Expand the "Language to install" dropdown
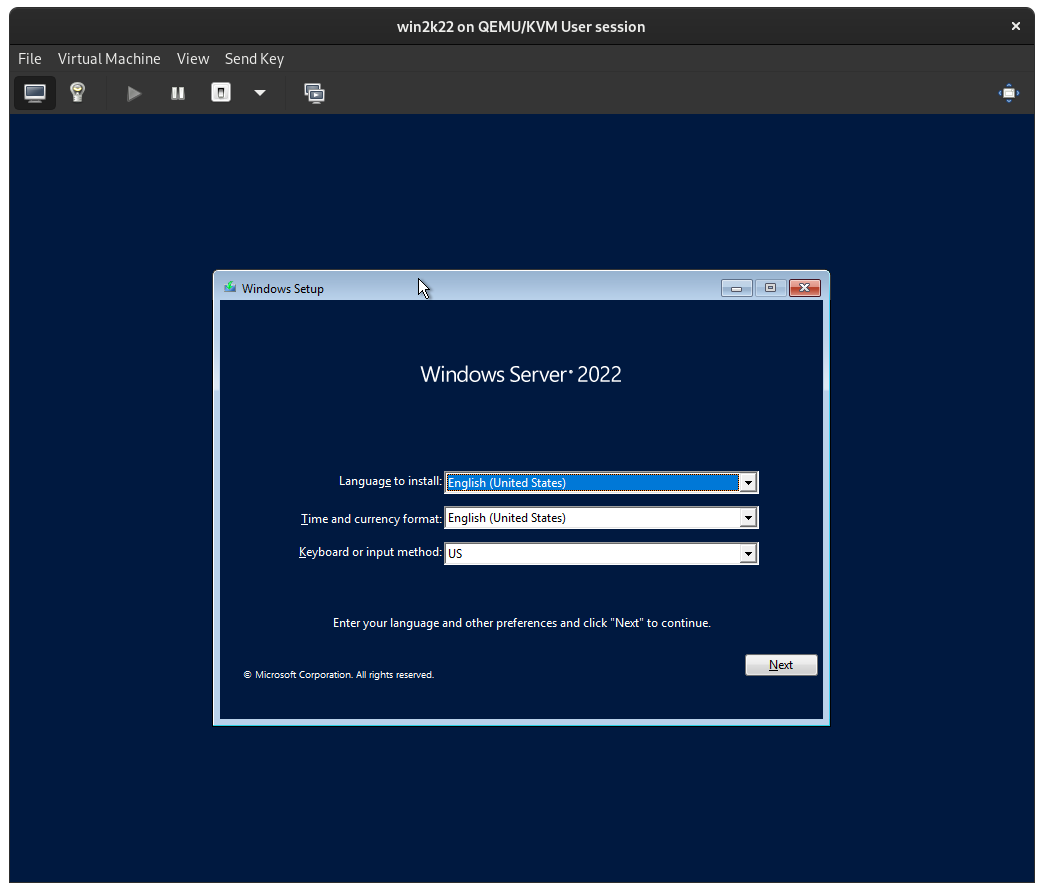This screenshot has height=892, width=1044. tap(748, 482)
